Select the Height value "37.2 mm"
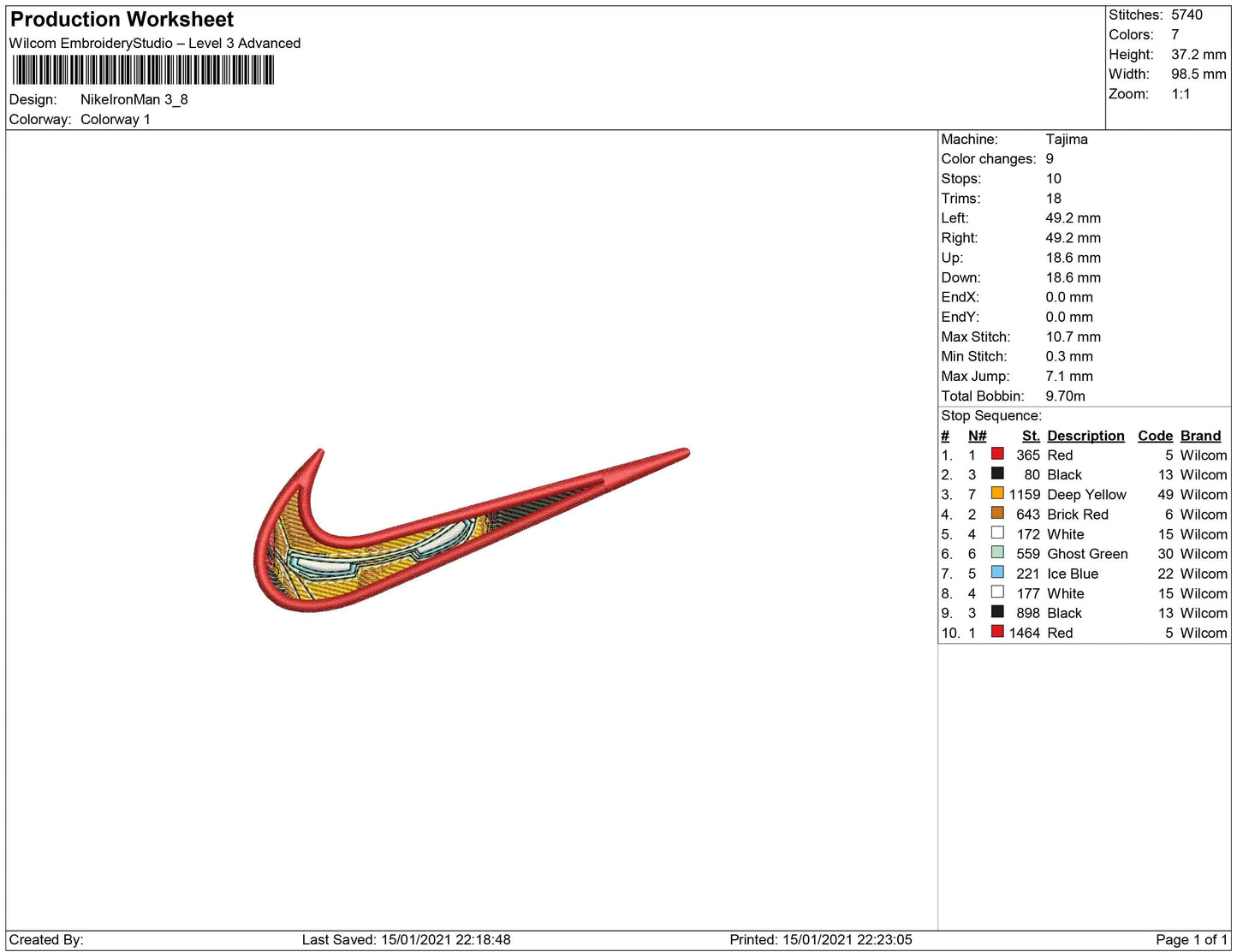Screen dimensions: 1237x952 [x=1198, y=54]
